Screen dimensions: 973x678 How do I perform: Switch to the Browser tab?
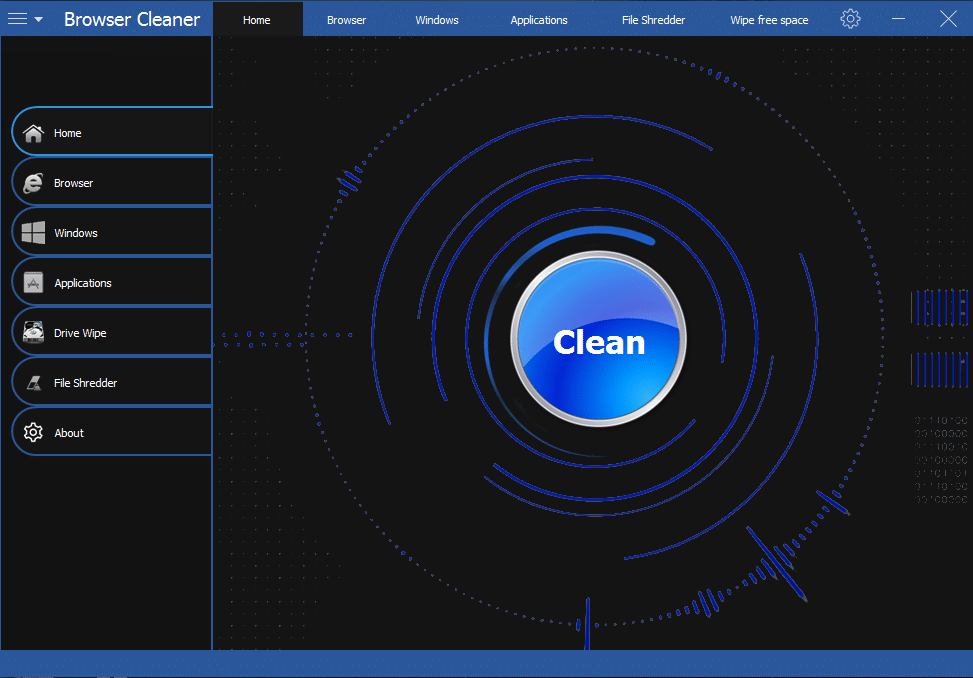click(x=346, y=20)
